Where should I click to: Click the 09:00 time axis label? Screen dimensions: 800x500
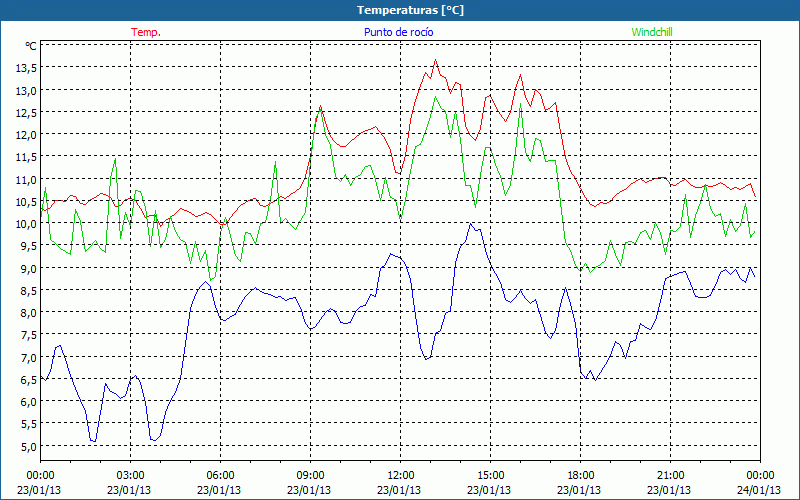click(310, 475)
